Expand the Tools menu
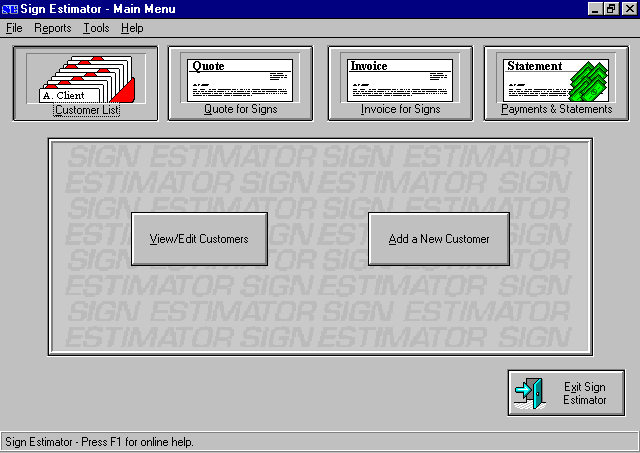 pos(96,28)
